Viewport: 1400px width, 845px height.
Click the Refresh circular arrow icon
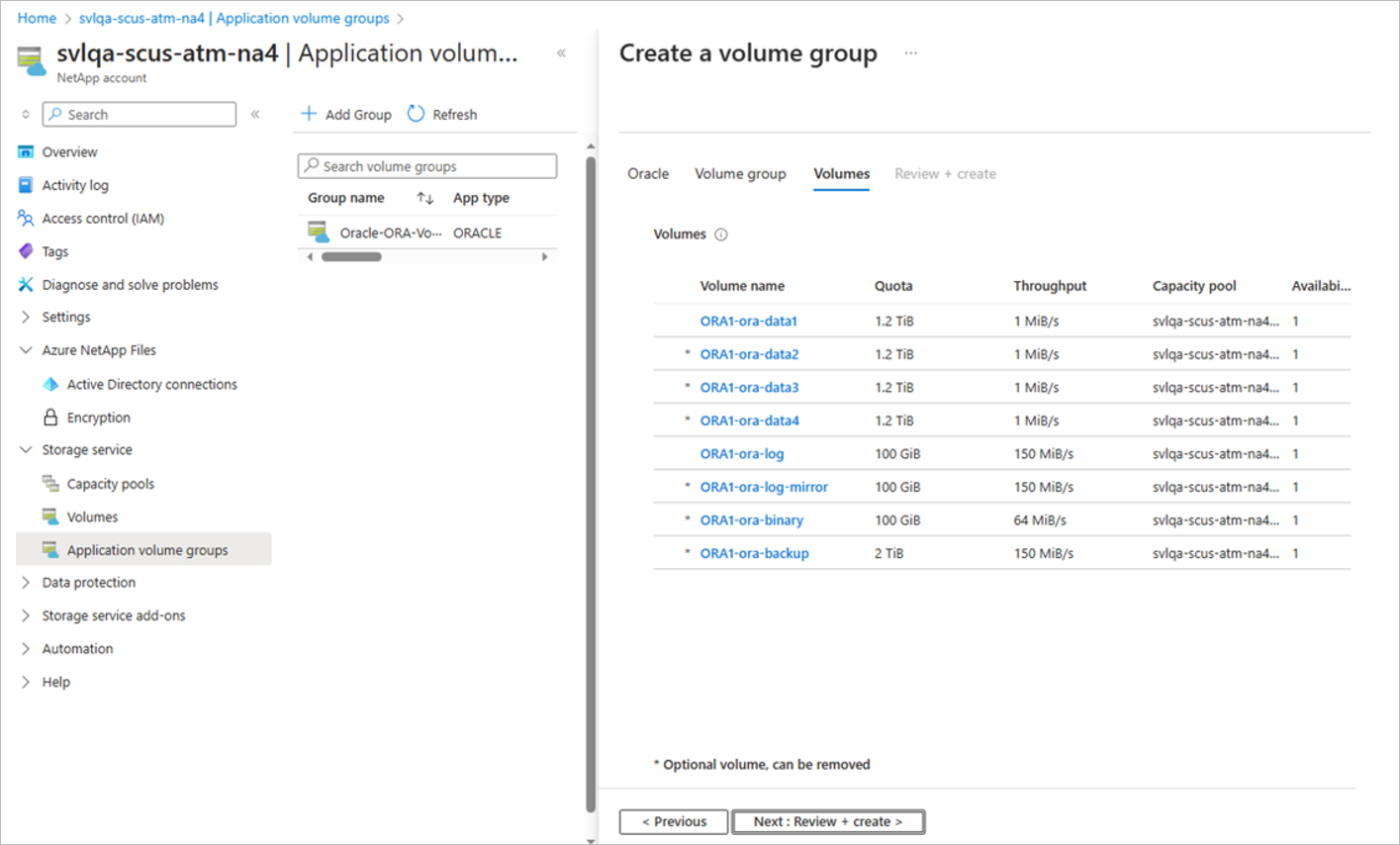click(416, 114)
